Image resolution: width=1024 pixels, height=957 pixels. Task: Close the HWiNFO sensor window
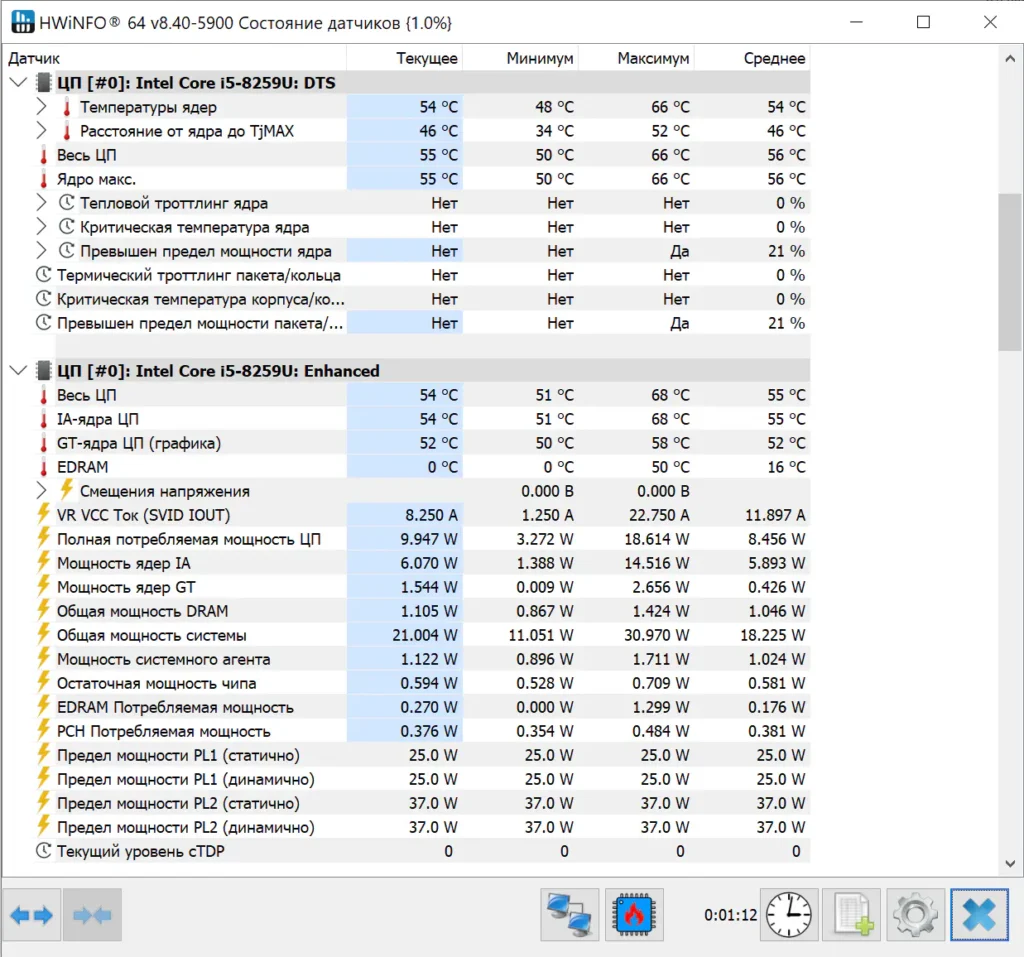click(990, 22)
